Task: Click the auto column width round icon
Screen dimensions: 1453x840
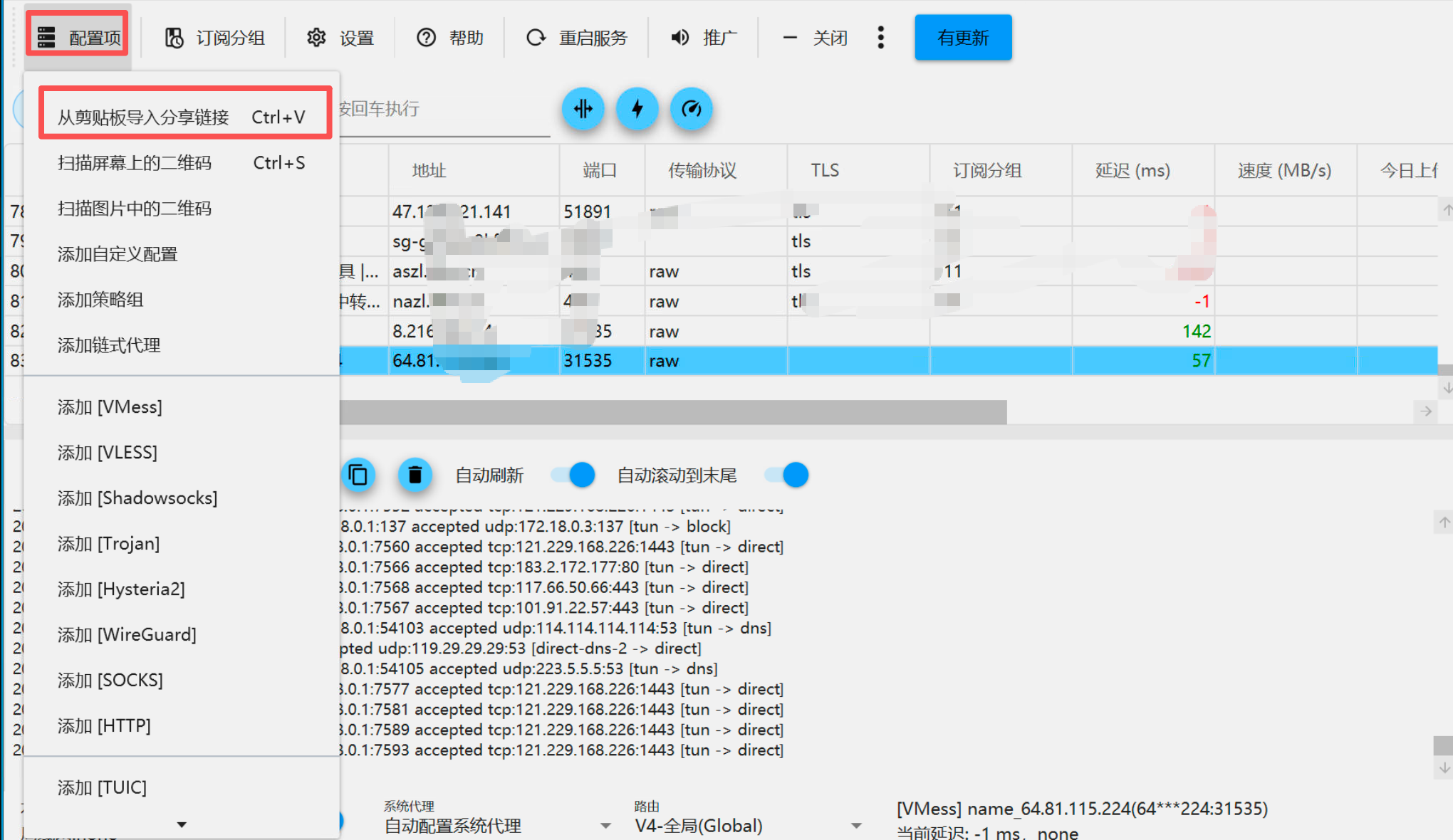Action: tap(583, 109)
